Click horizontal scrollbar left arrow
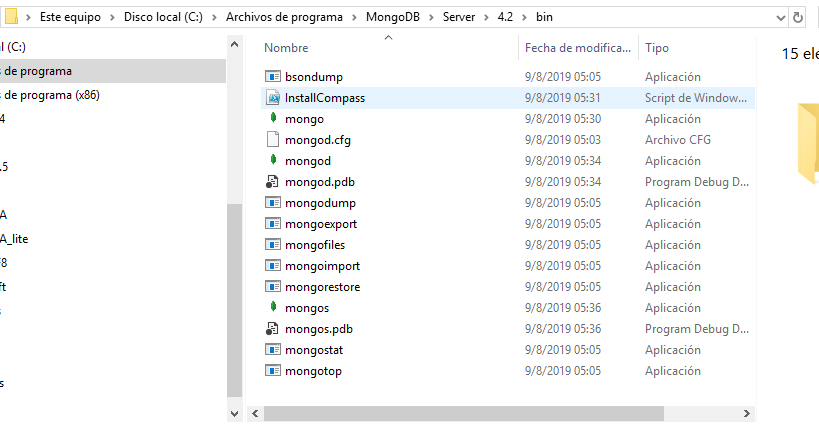 pyautogui.click(x=255, y=414)
